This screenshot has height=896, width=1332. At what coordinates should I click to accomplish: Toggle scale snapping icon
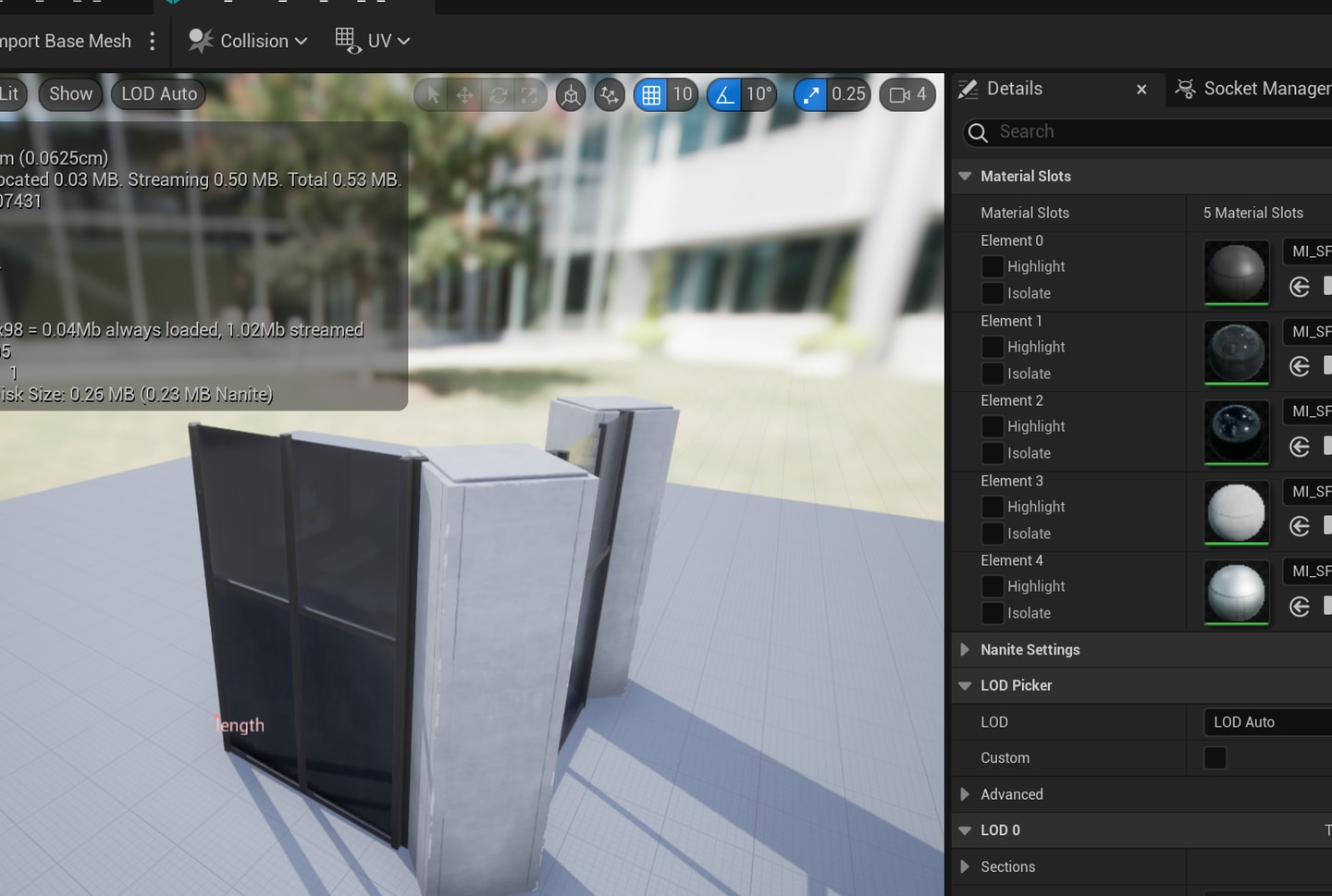pos(810,94)
